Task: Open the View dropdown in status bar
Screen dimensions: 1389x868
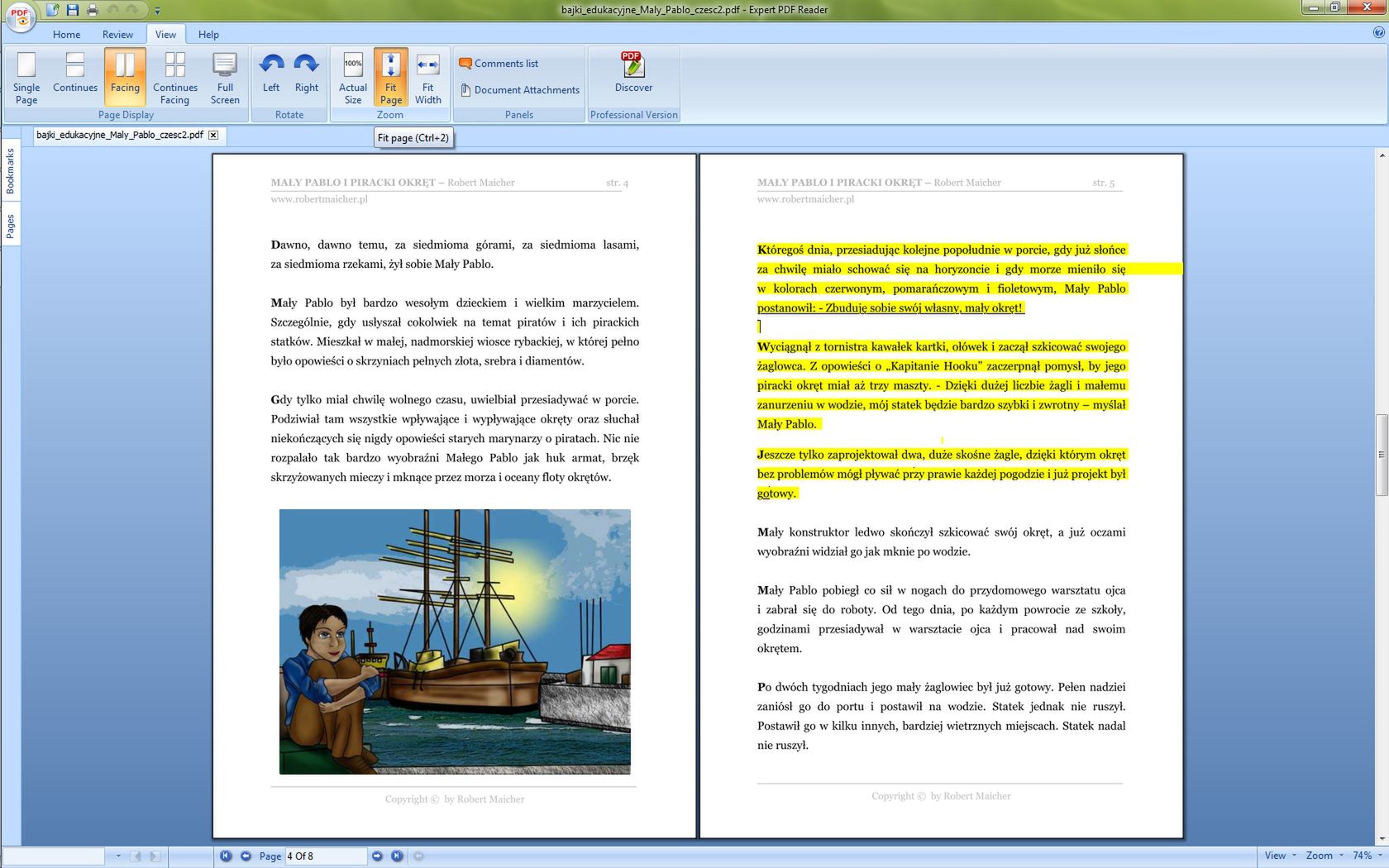Action: click(x=1280, y=856)
